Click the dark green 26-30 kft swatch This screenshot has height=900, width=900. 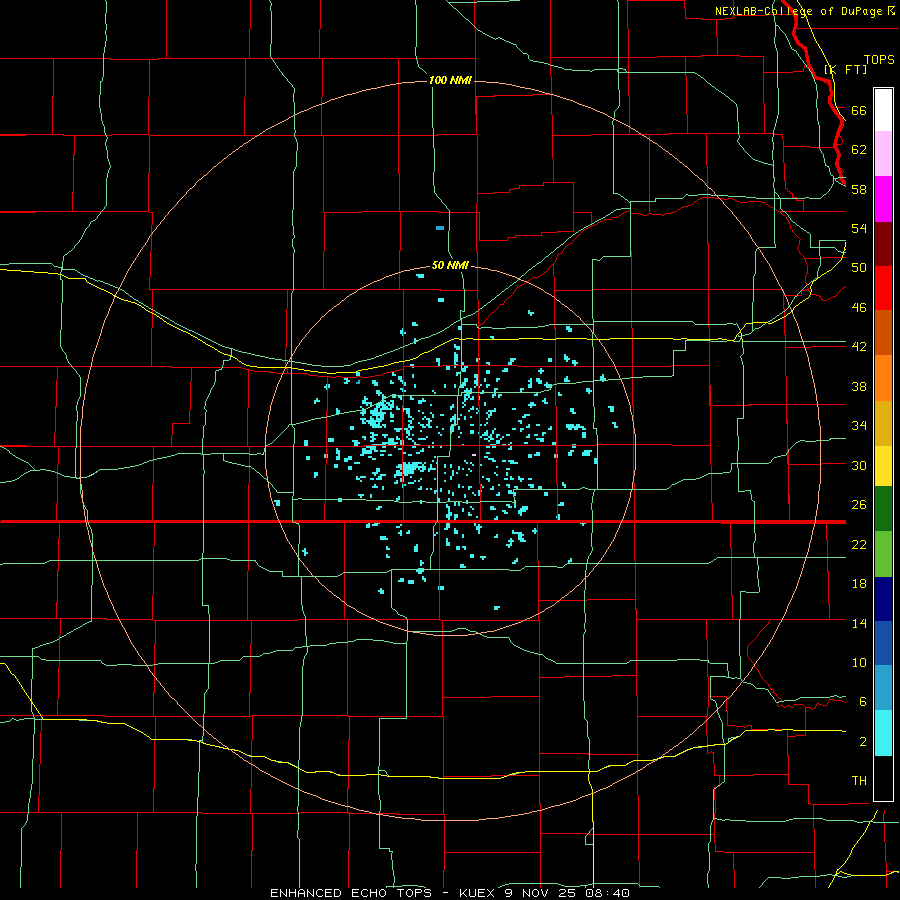click(883, 509)
